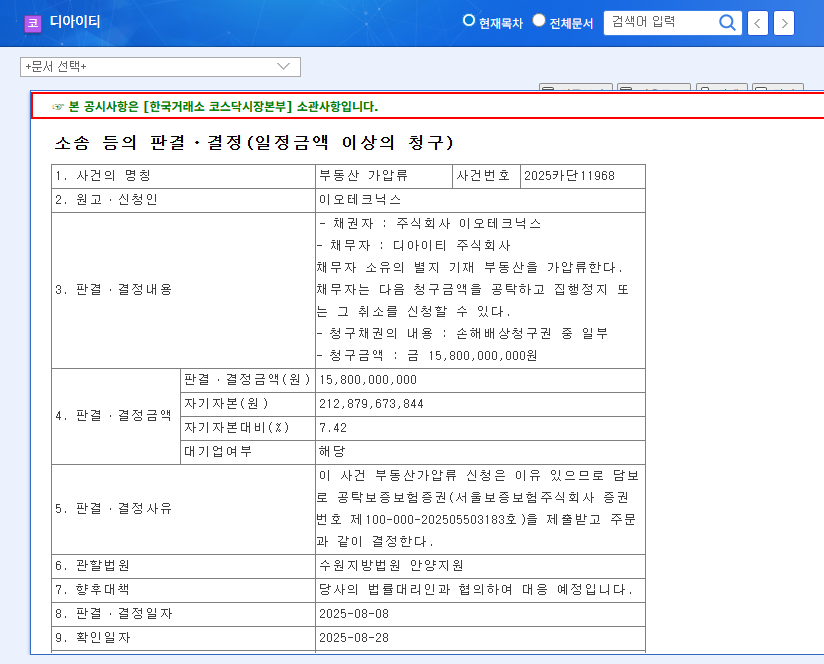
Task: Click the 자기자본대비(%) sub-label
Action: [x=237, y=428]
